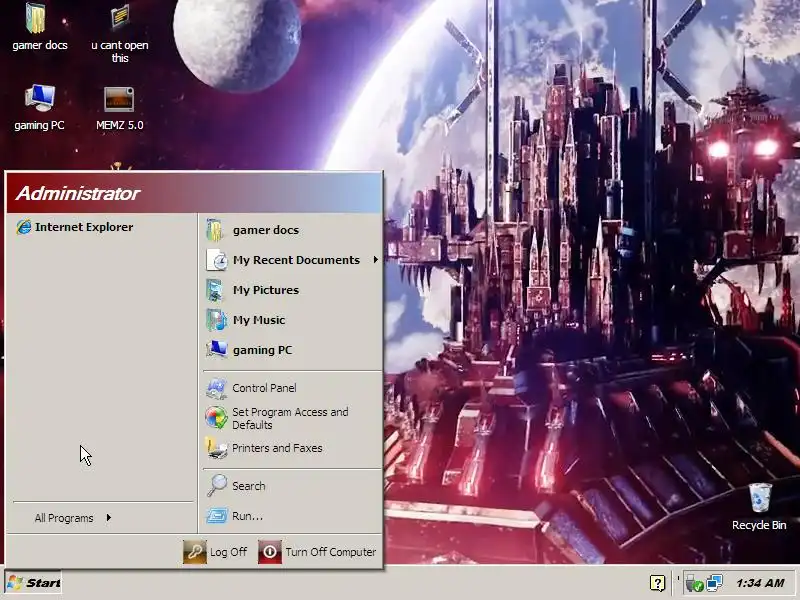Click the red Turn Off Computer power icon
Screen dimensions: 800x600
point(270,552)
